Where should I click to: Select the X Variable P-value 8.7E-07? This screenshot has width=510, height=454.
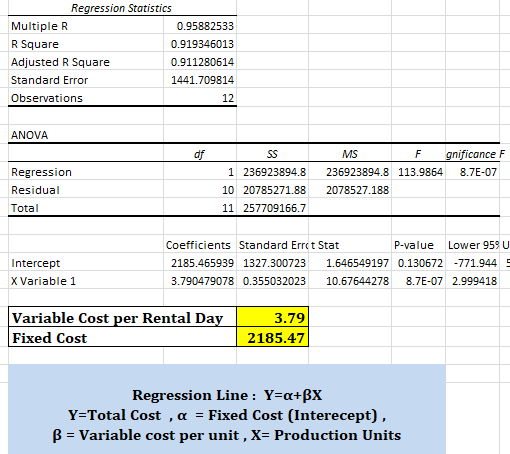click(x=418, y=281)
